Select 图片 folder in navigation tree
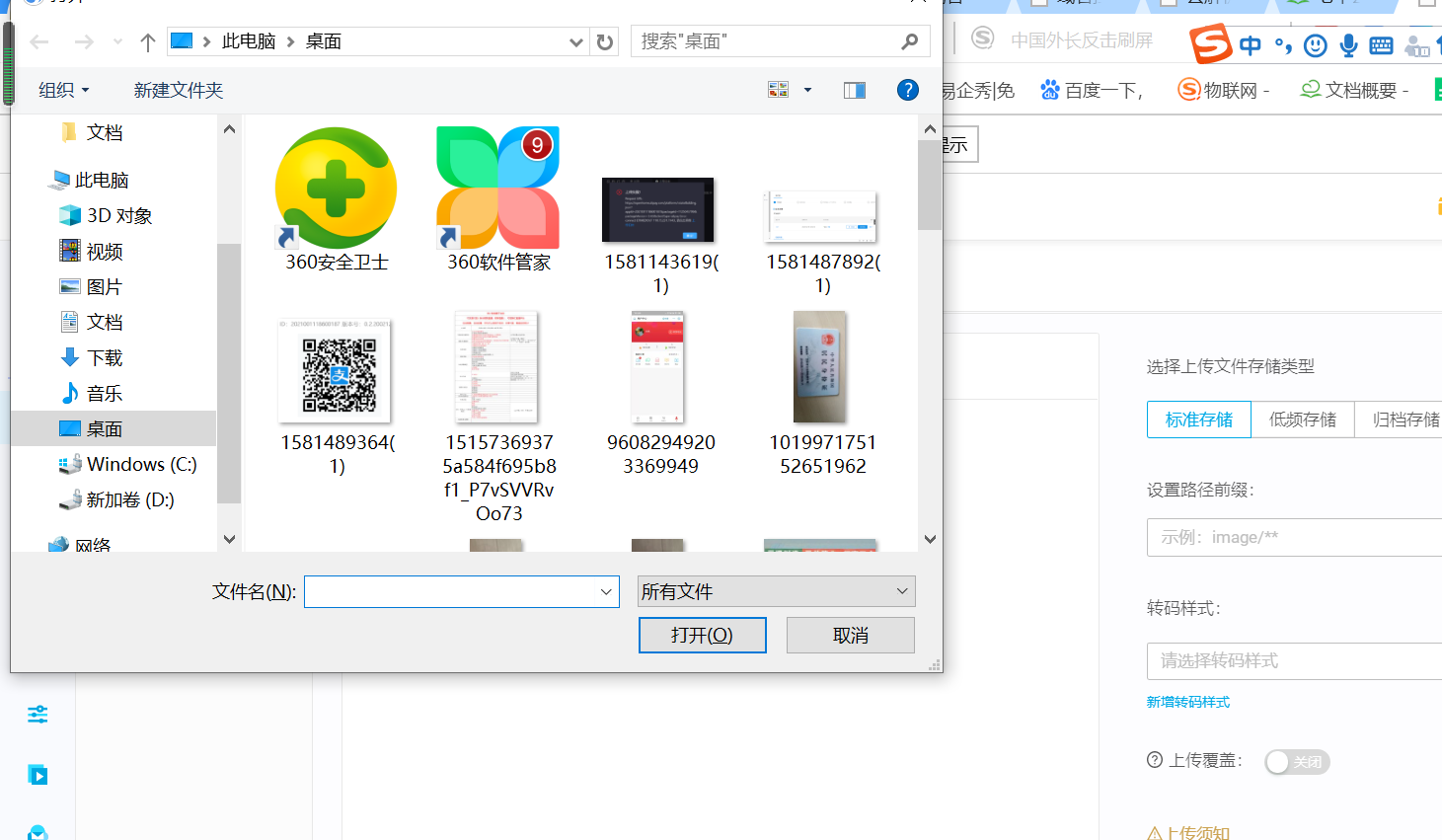 pyautogui.click(x=92, y=286)
